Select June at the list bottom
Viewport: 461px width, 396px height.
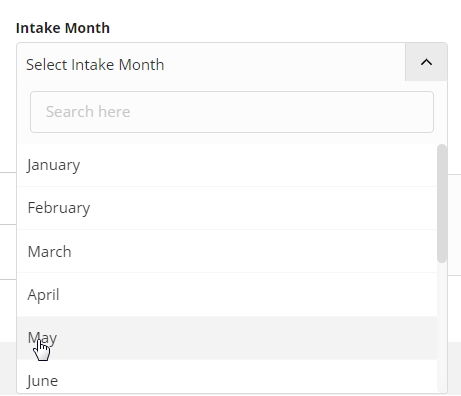(x=227, y=377)
